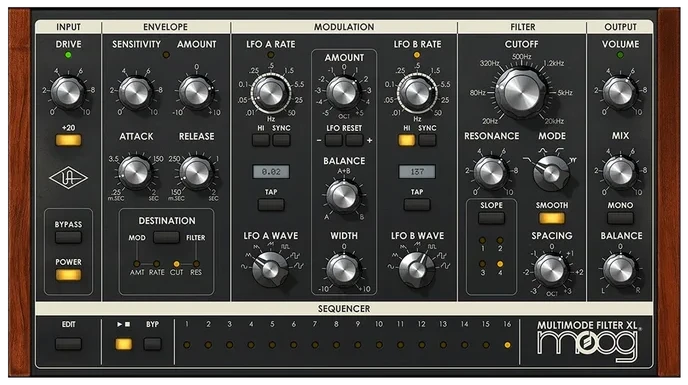Toggle the SMOOTH button off
This screenshot has width=688, height=385.
pos(552,218)
